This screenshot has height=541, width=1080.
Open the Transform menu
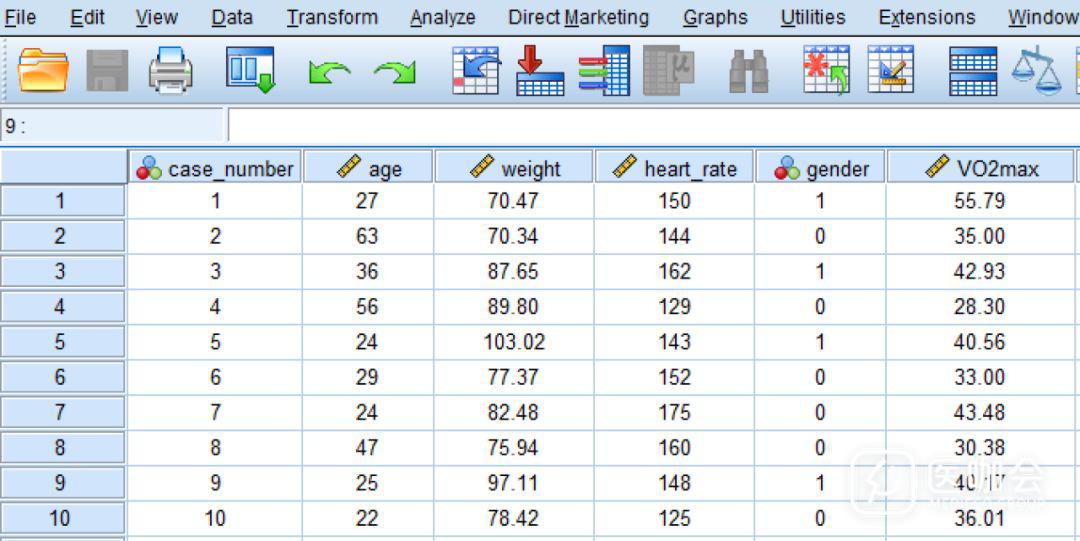click(x=332, y=17)
